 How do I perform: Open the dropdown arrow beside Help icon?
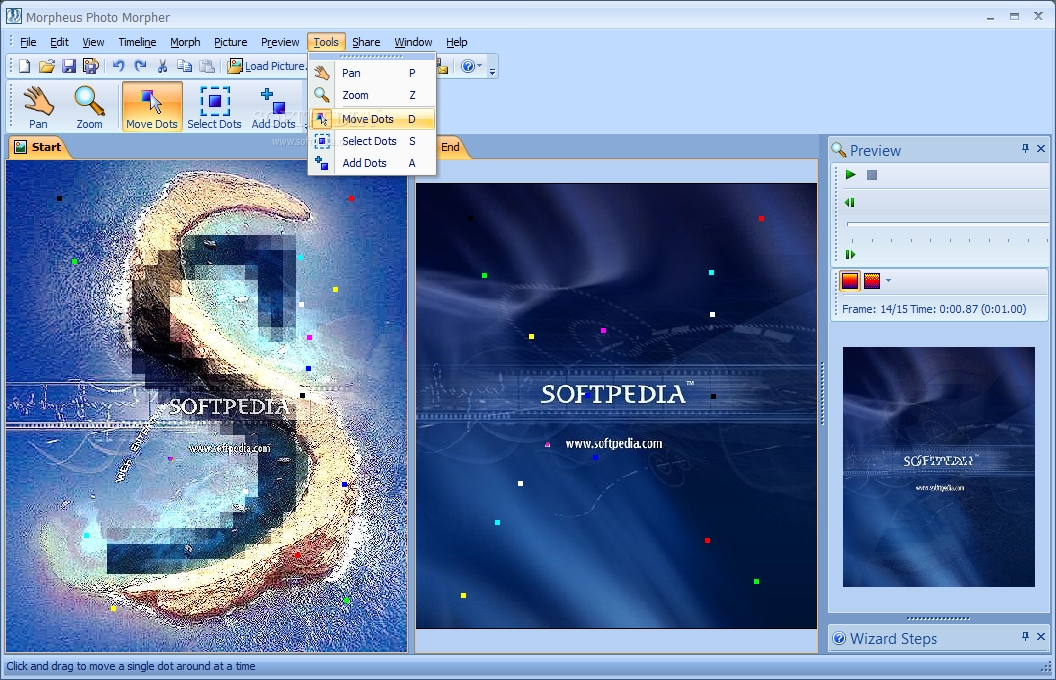[480, 66]
